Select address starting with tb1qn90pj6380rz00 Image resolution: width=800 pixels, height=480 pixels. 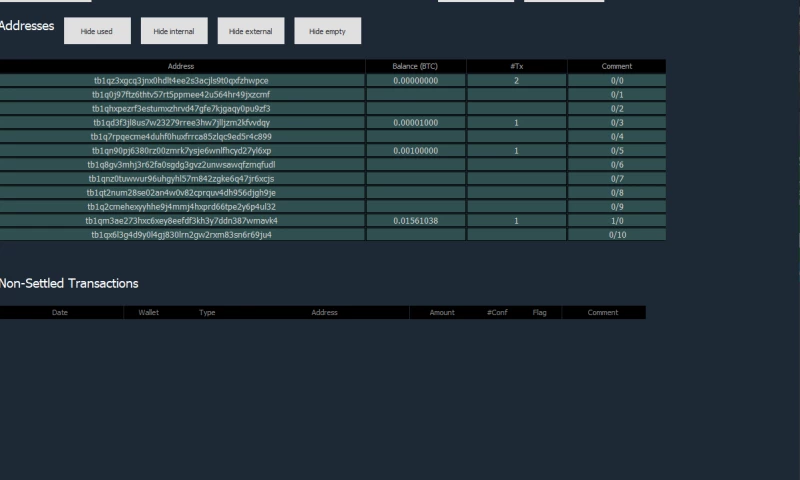tap(181, 150)
